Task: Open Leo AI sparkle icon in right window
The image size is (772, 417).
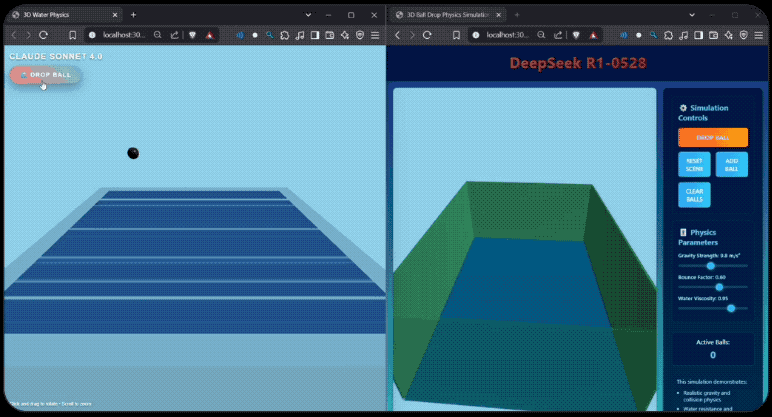Action: point(728,35)
